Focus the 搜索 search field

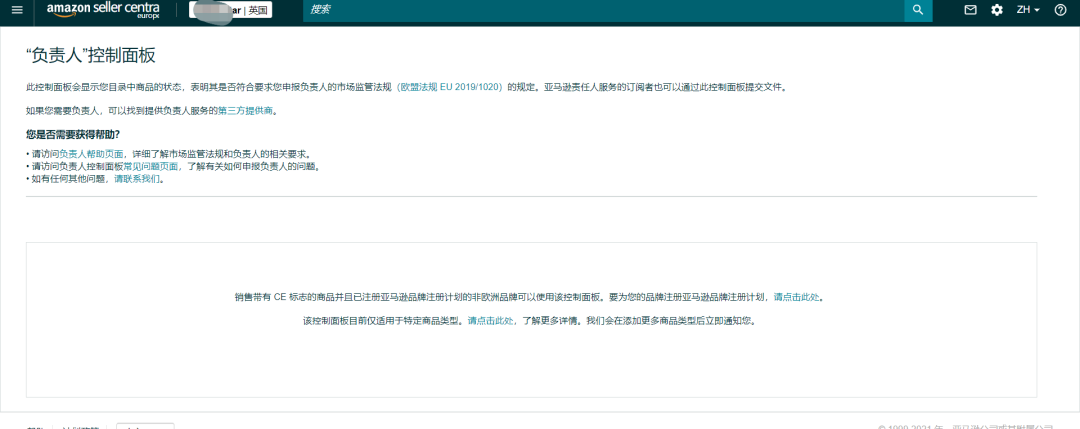[x=603, y=10]
